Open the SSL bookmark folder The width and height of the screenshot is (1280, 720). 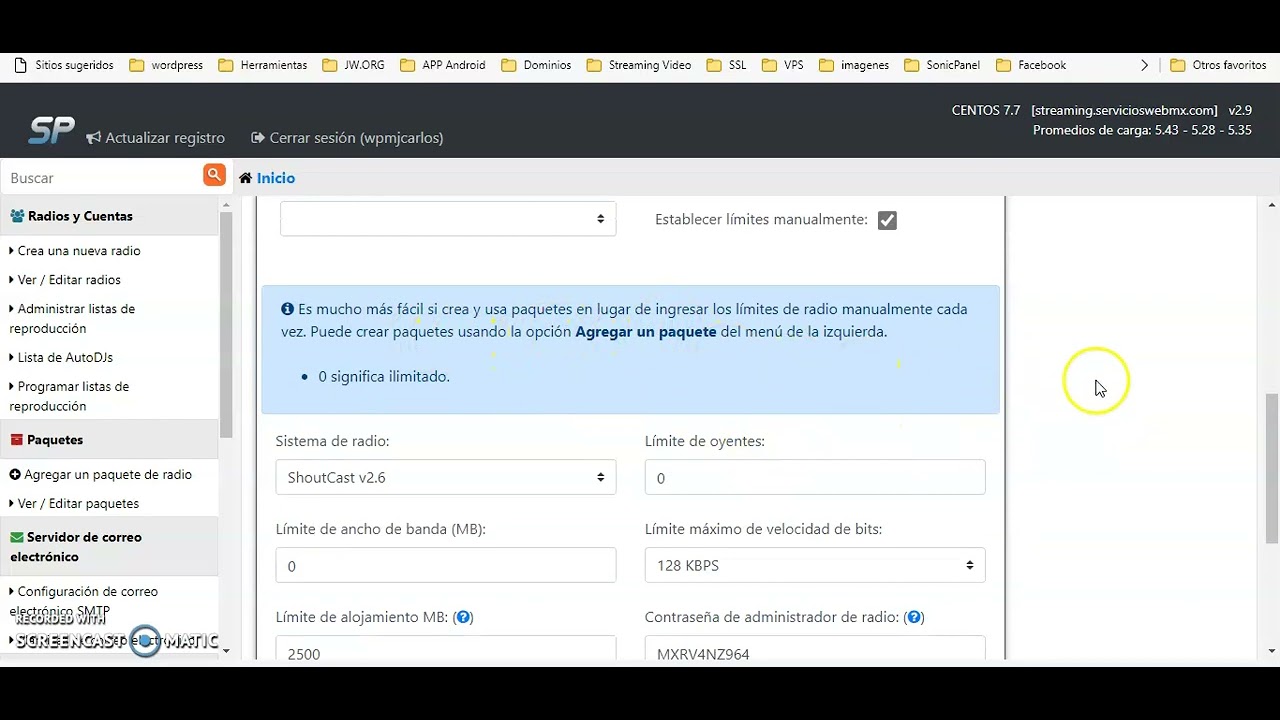727,65
